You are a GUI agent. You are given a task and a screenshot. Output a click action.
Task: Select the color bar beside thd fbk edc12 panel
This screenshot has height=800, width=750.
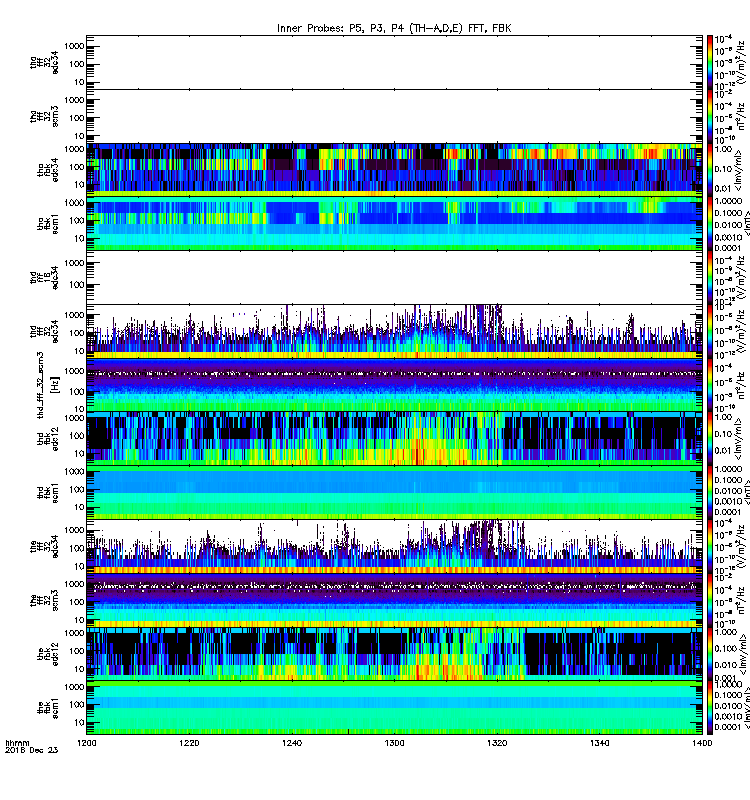[x=710, y=439]
